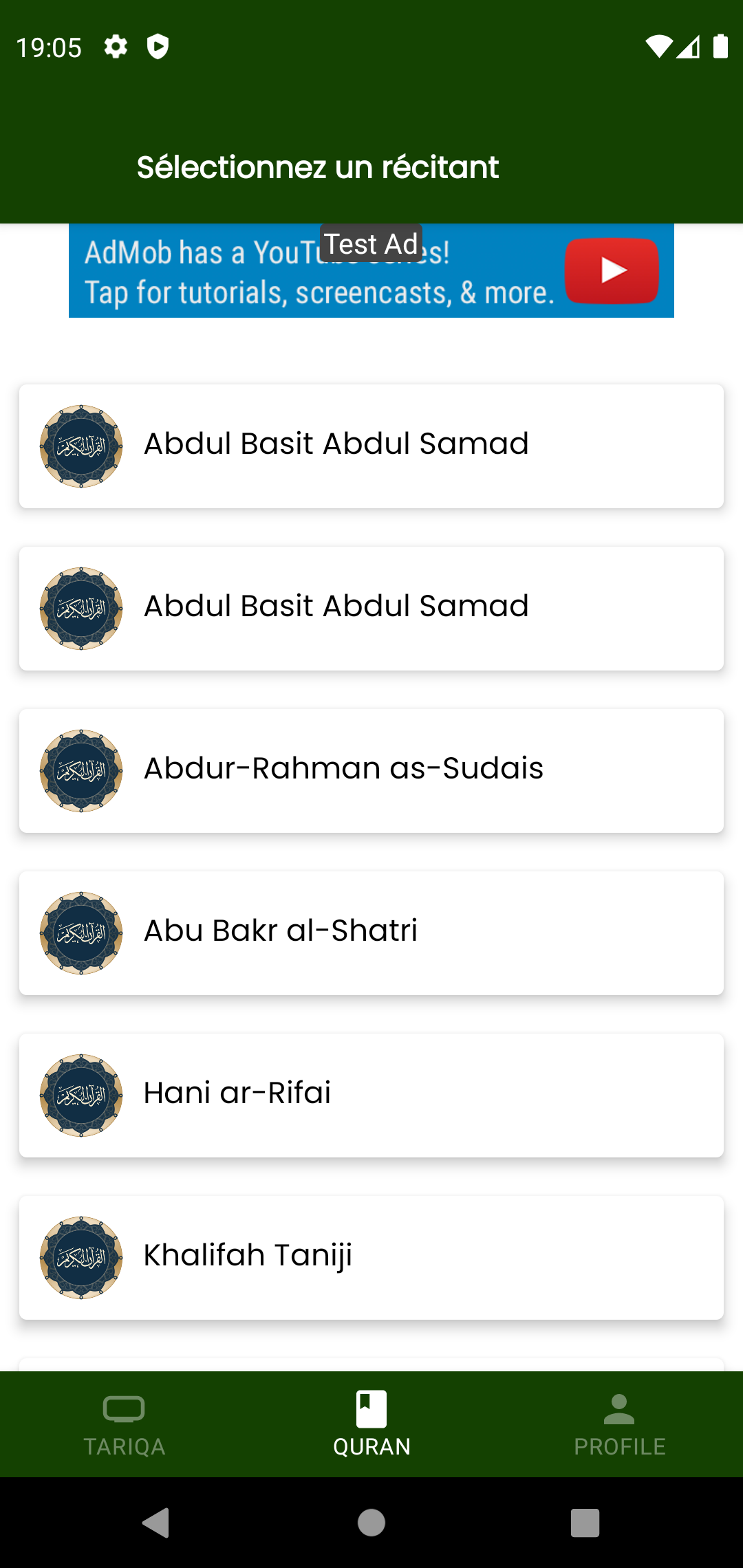Screen dimensions: 743x1568
Task: Tap the YouTube play icon in the ad
Action: tap(612, 270)
